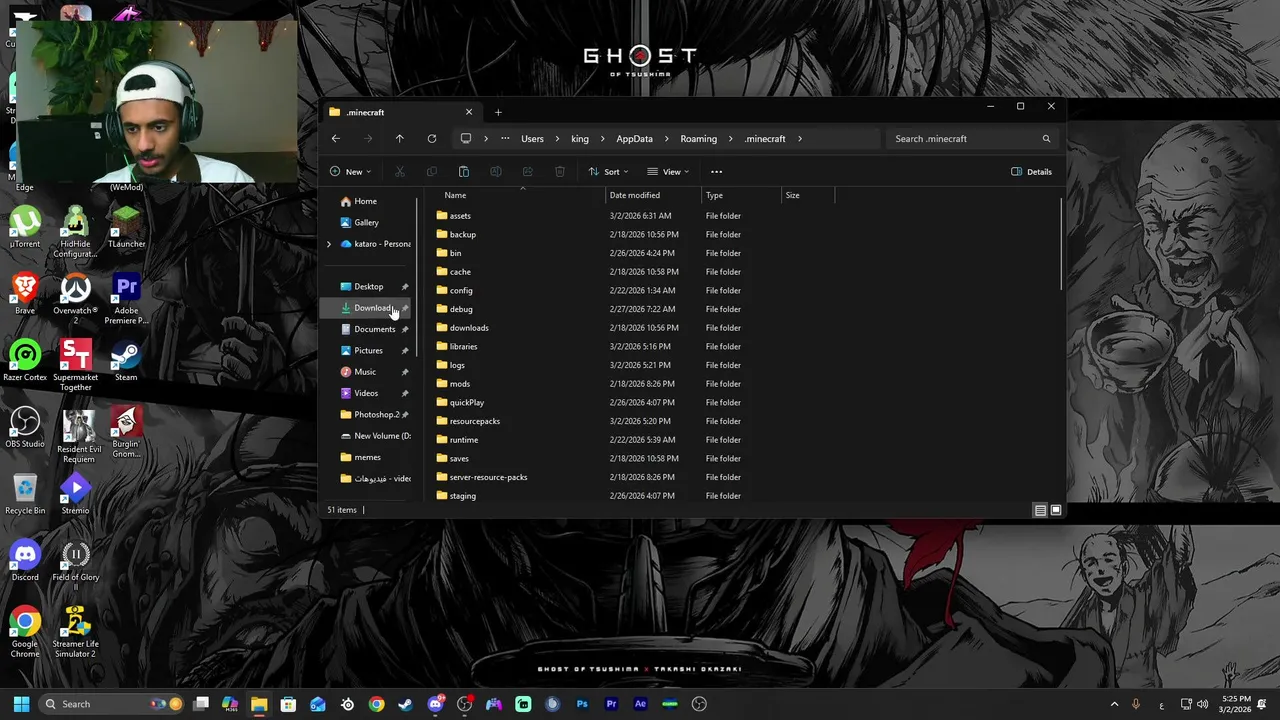Click the file list vertical scrollbar
The image size is (1280, 720).
[1061, 245]
